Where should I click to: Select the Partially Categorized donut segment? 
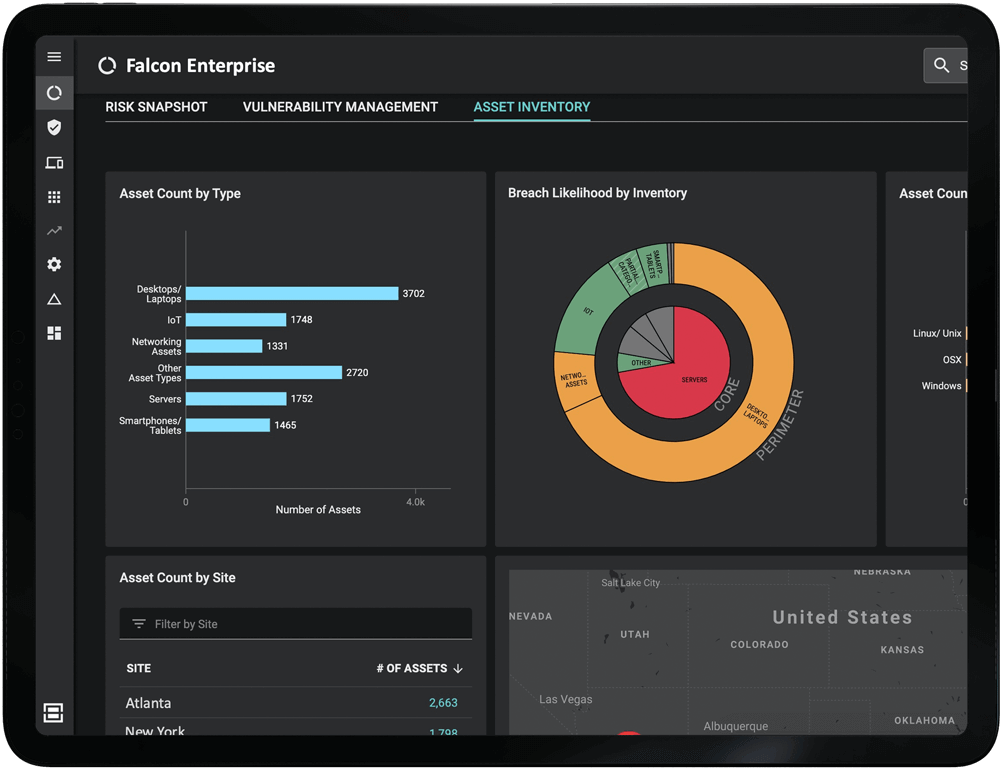pyautogui.click(x=629, y=272)
